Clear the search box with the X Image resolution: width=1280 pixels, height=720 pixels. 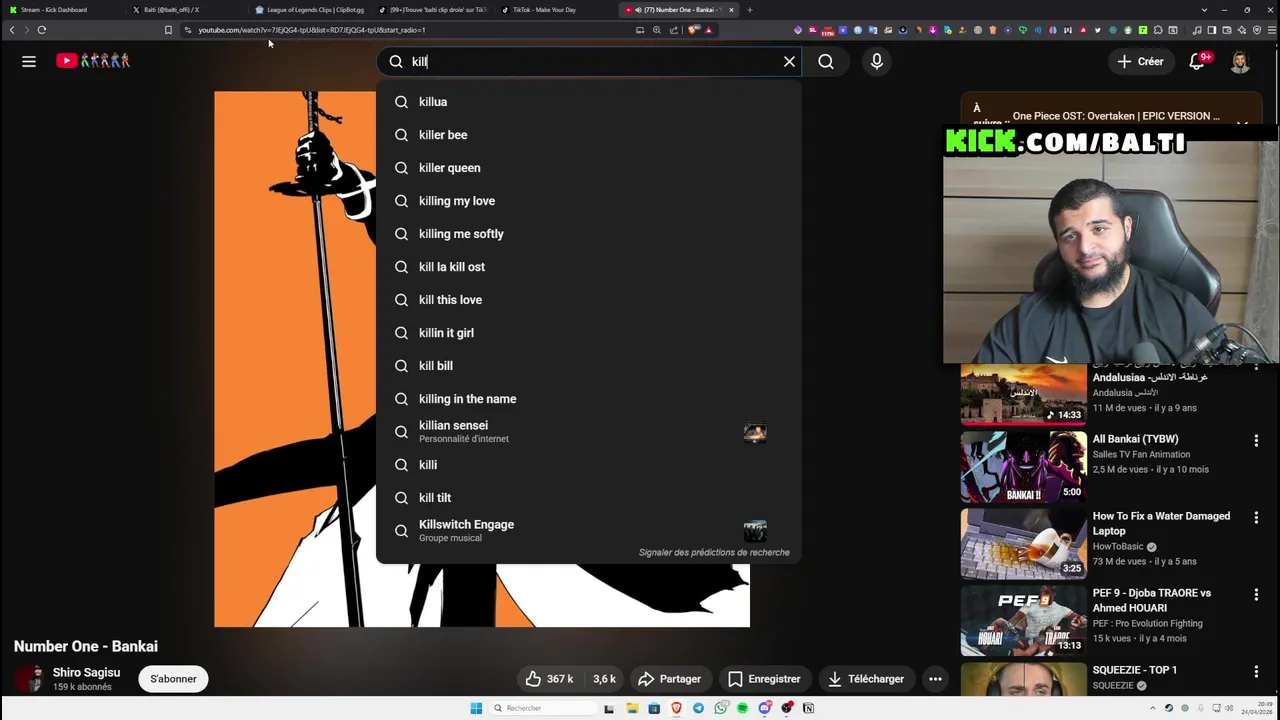click(789, 61)
